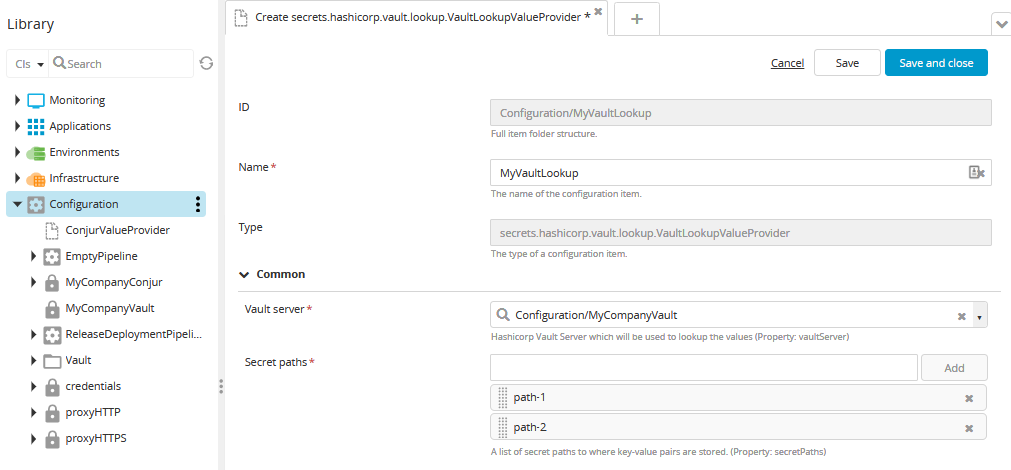Screen dimensions: 1011x470
Task: Click the Secret paths input field
Action: pos(703,368)
